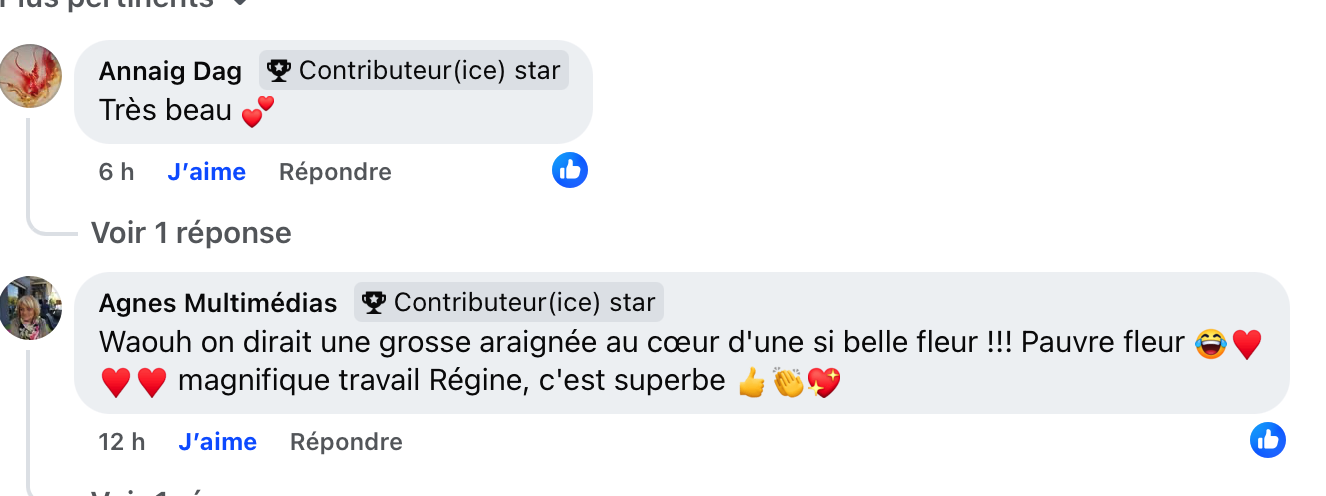Click the two-hearts emoji after "Très beau"

257,112
